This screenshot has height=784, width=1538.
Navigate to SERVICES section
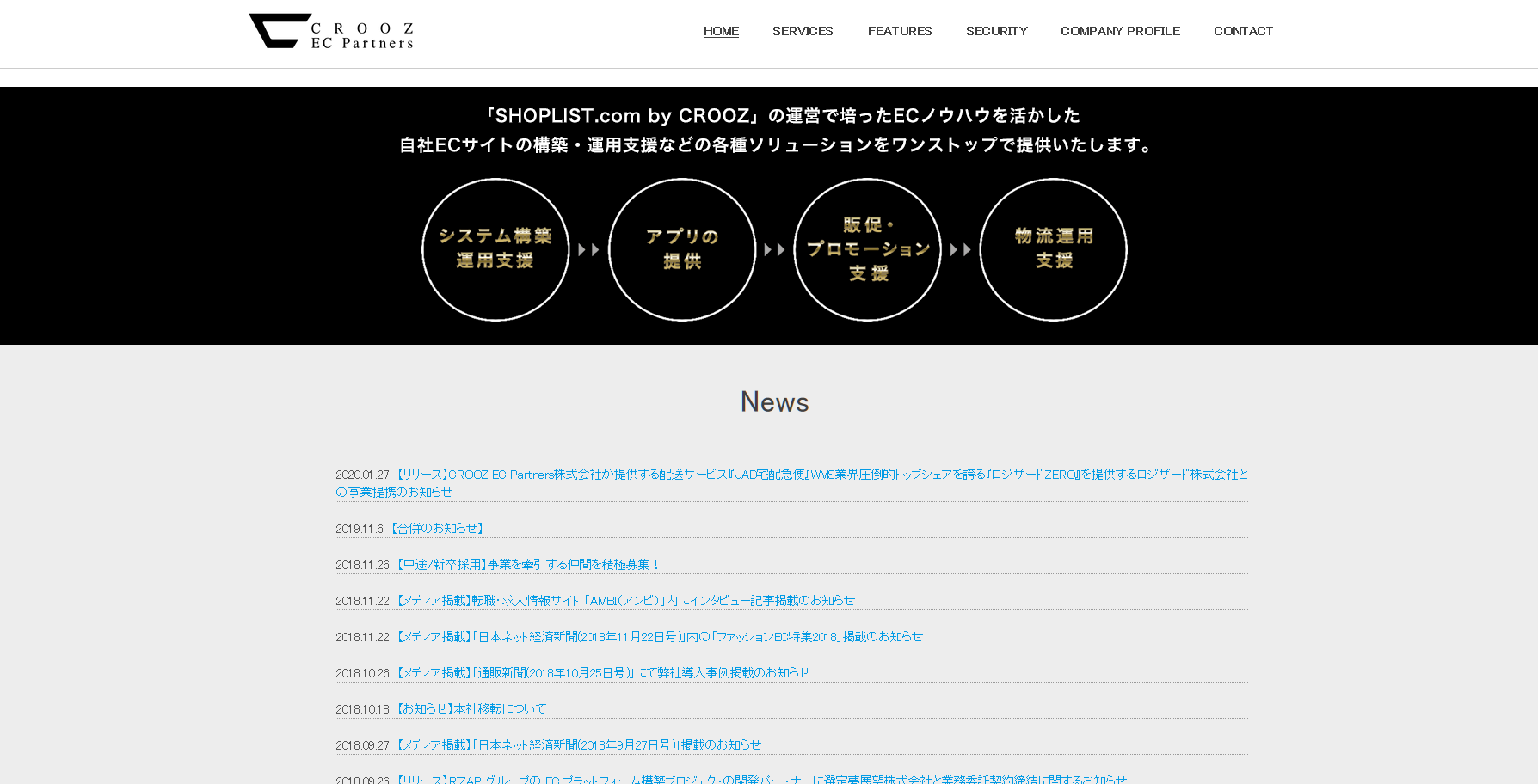(x=803, y=31)
